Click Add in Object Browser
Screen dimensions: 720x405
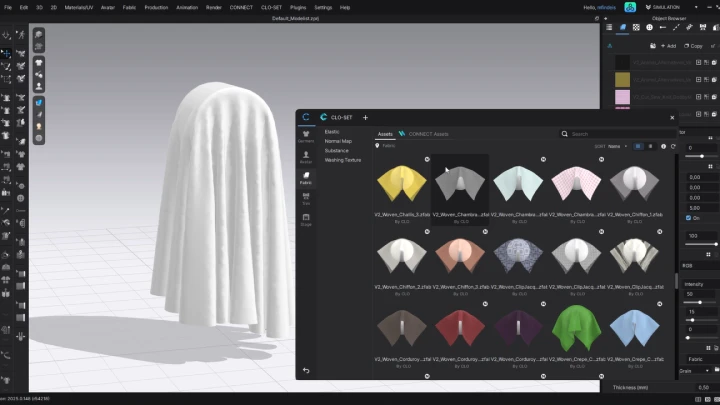coord(668,46)
